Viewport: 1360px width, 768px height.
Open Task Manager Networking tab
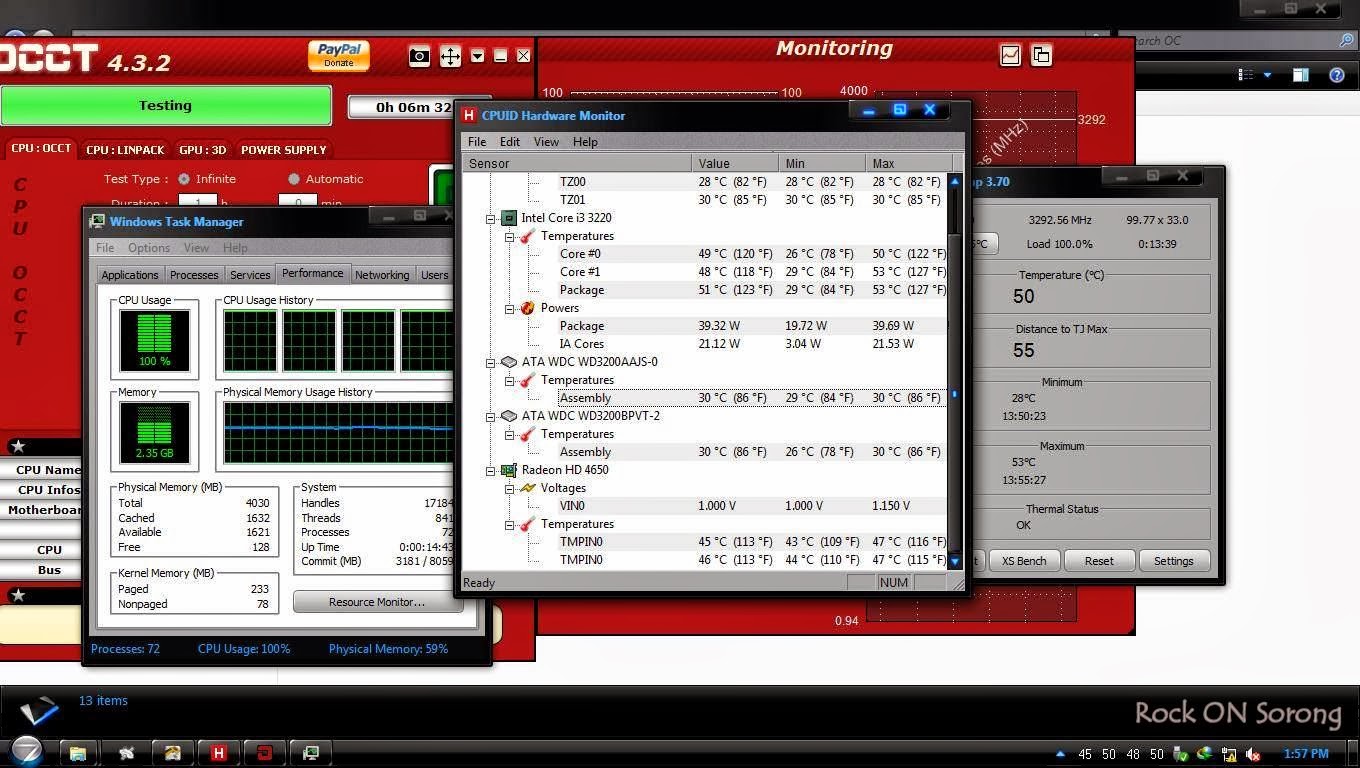pyautogui.click(x=382, y=275)
